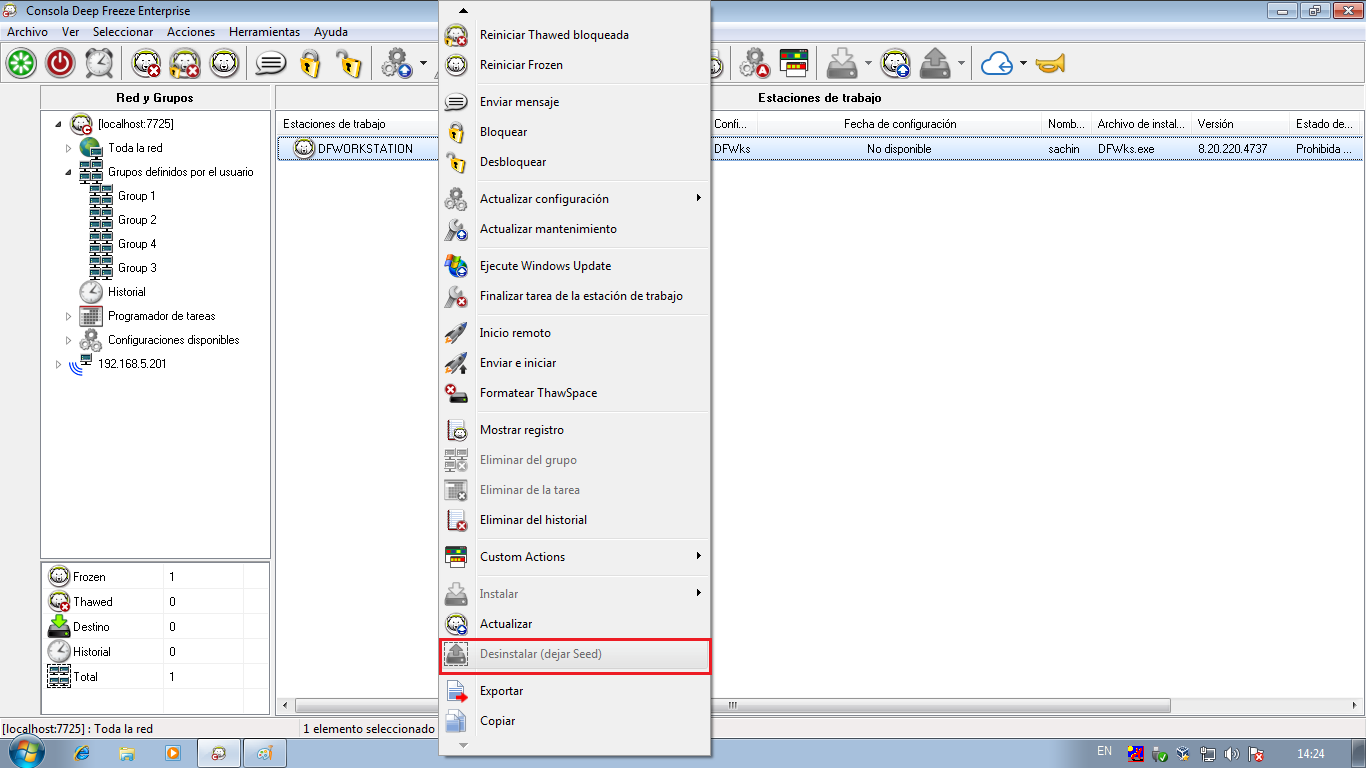Viewport: 1366px width, 768px height.
Task: Click the gears with red A toolbar icon
Action: click(754, 64)
